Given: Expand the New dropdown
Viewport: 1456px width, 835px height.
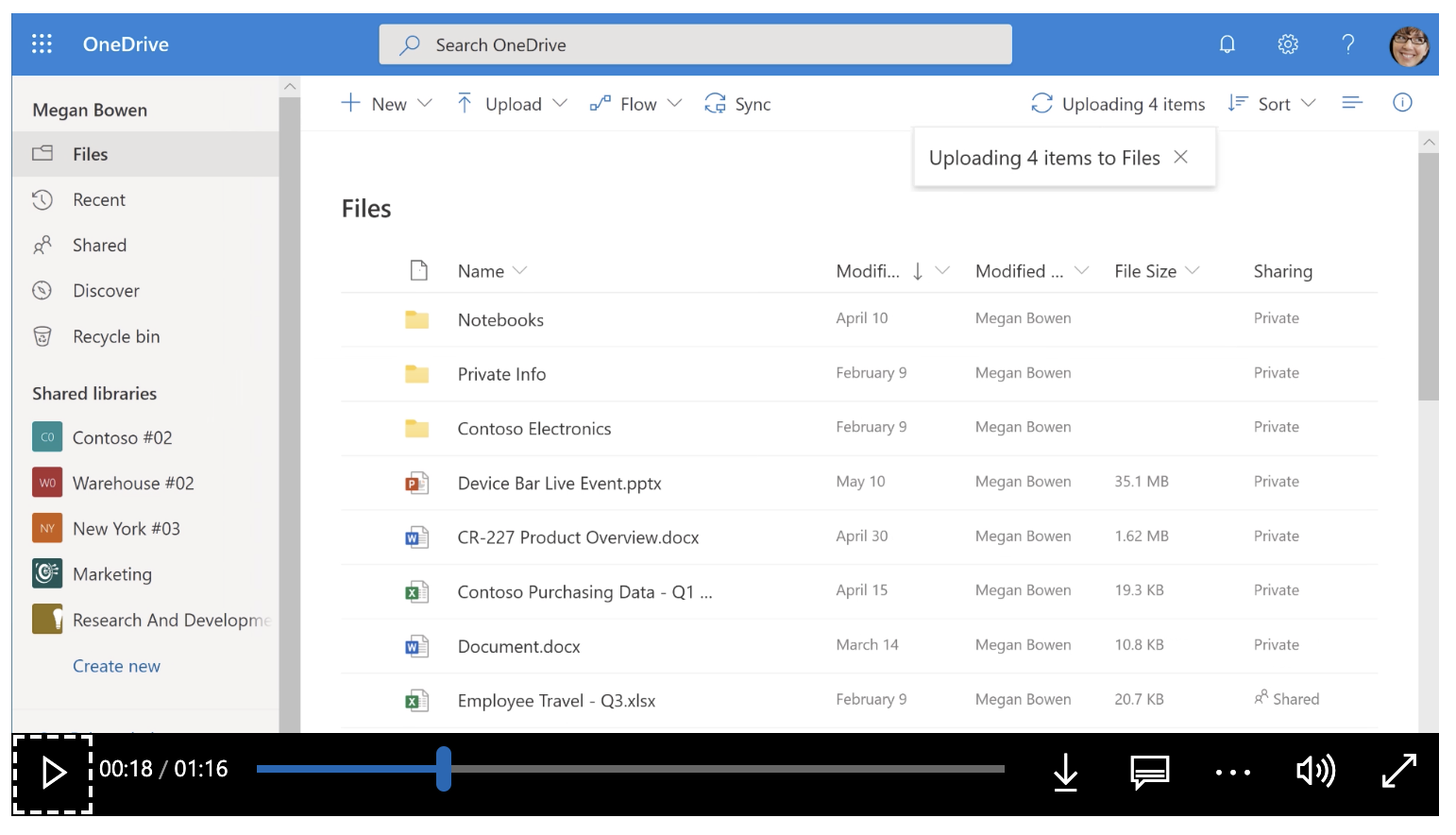Looking at the screenshot, I should point(425,103).
